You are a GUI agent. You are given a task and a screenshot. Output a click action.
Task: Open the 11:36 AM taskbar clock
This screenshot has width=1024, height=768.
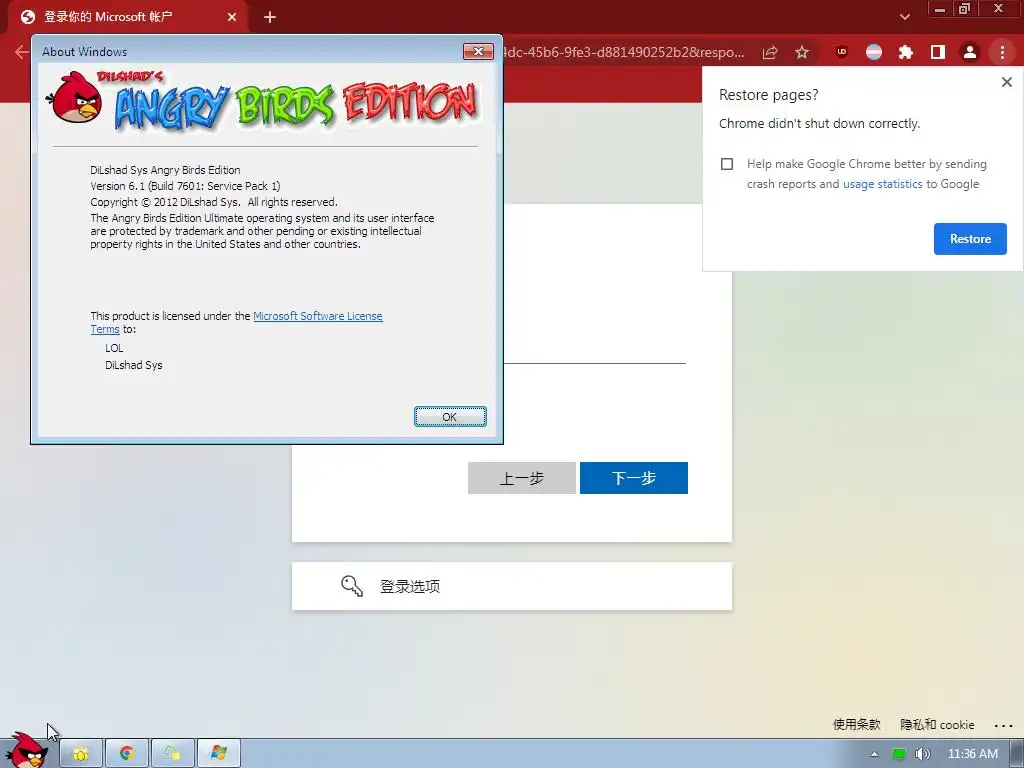pos(973,754)
